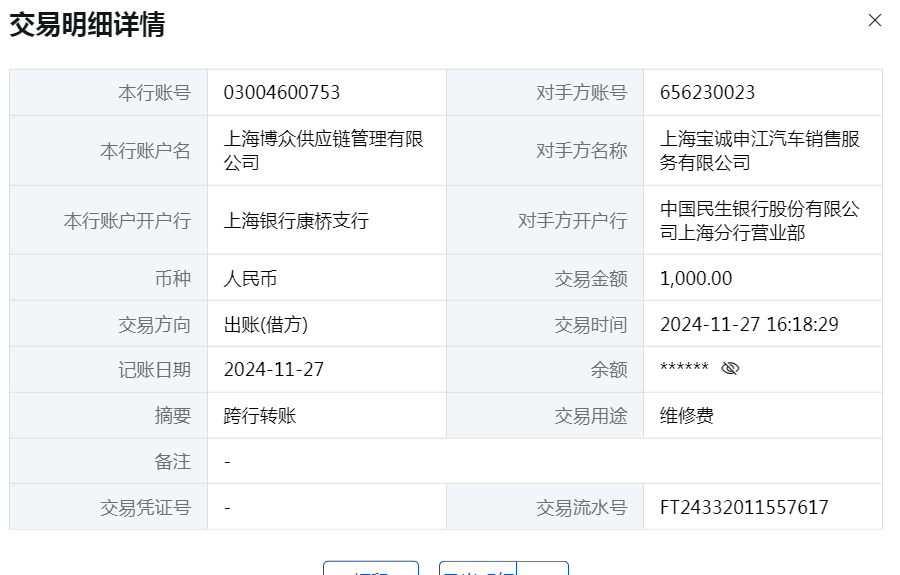Open the dropdown segment of bottom split button
900x575 pixels.
pyautogui.click(x=542, y=568)
